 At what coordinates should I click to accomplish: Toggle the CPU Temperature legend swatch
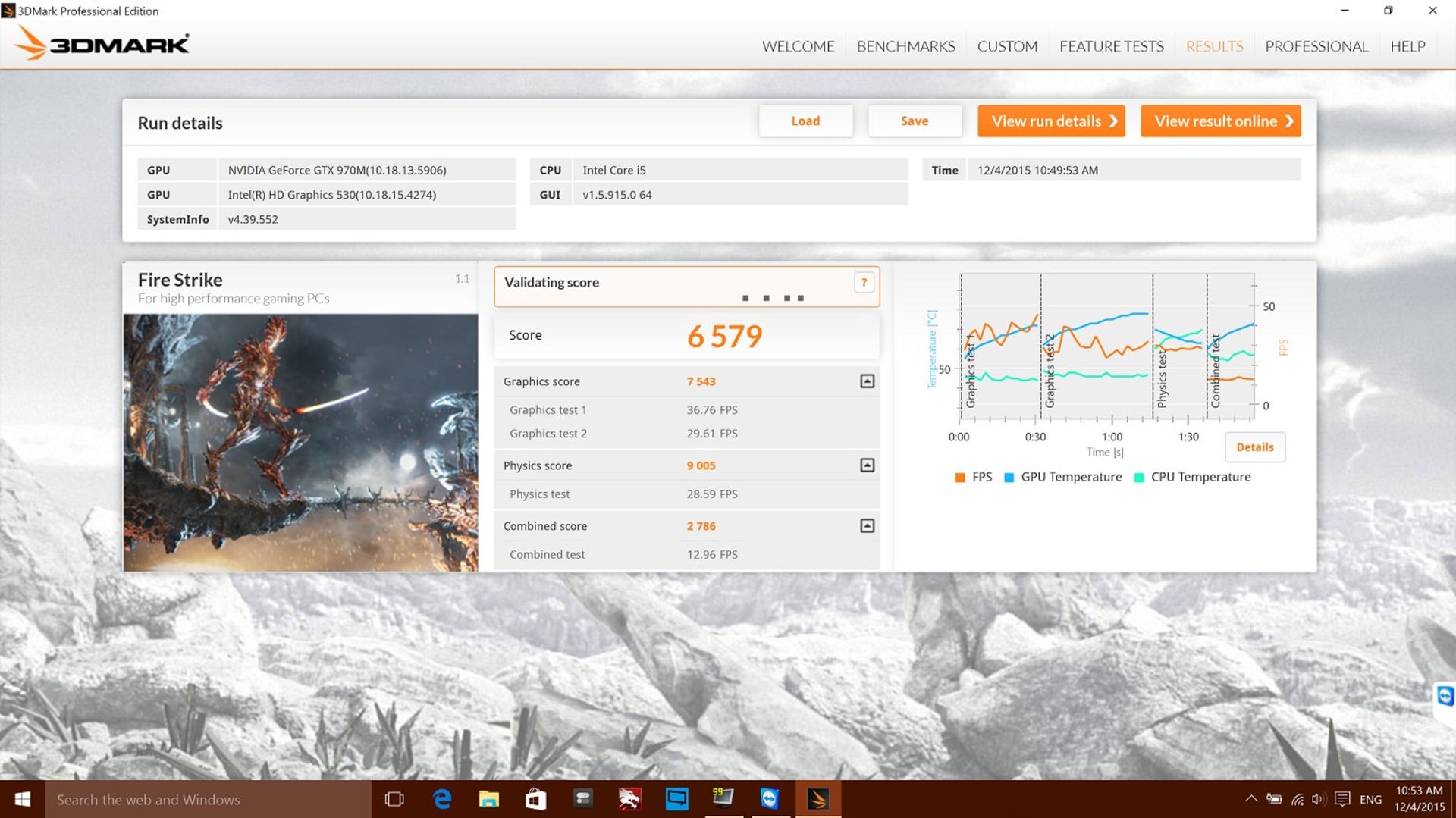click(x=1138, y=478)
